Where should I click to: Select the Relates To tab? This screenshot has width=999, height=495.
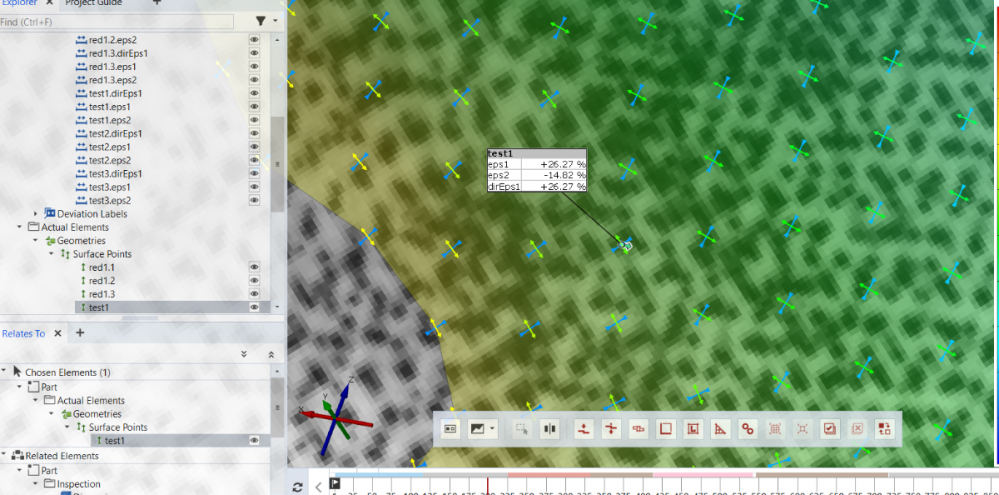pos(24,333)
